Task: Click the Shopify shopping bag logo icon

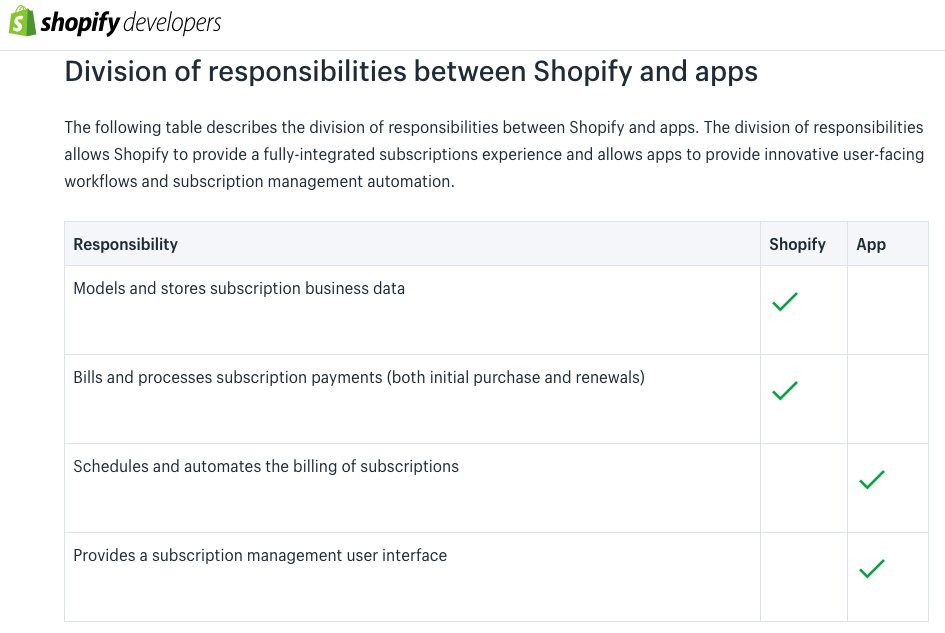Action: 23,21
